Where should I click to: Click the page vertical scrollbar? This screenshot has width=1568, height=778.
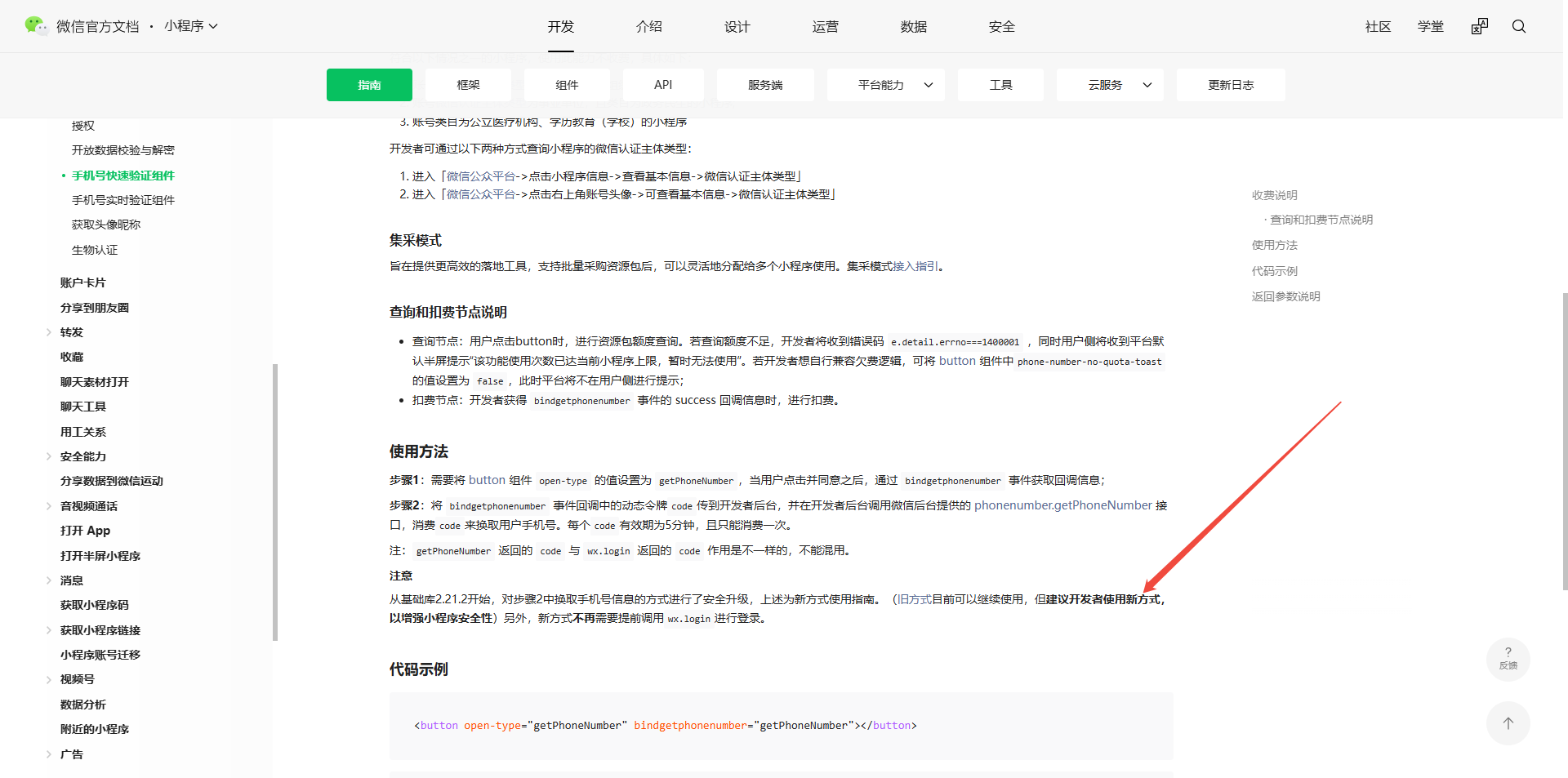1565,441
